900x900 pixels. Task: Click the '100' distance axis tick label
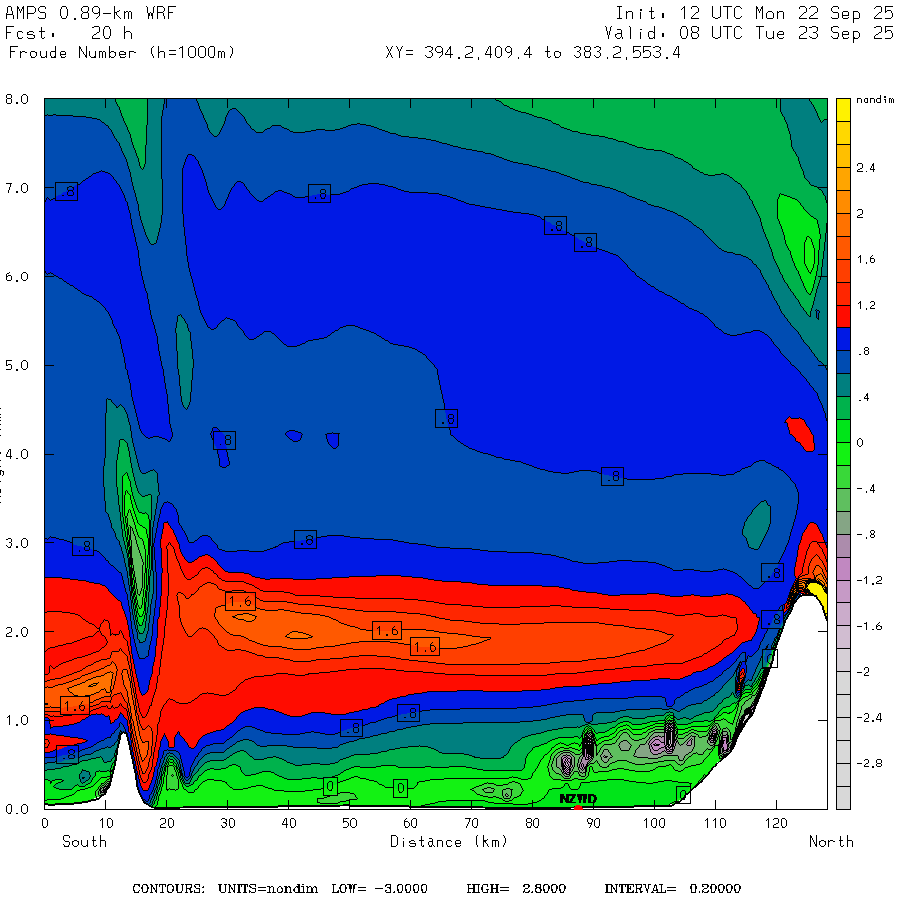pyautogui.click(x=654, y=823)
